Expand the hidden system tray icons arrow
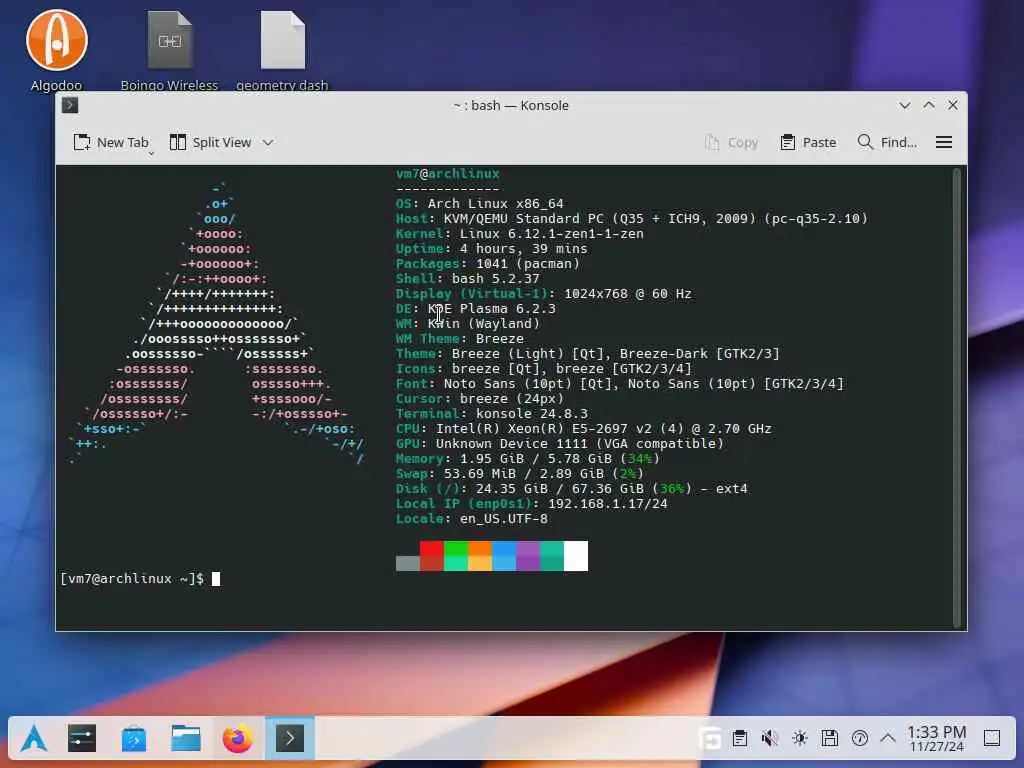The width and height of the screenshot is (1024, 768). click(888, 739)
